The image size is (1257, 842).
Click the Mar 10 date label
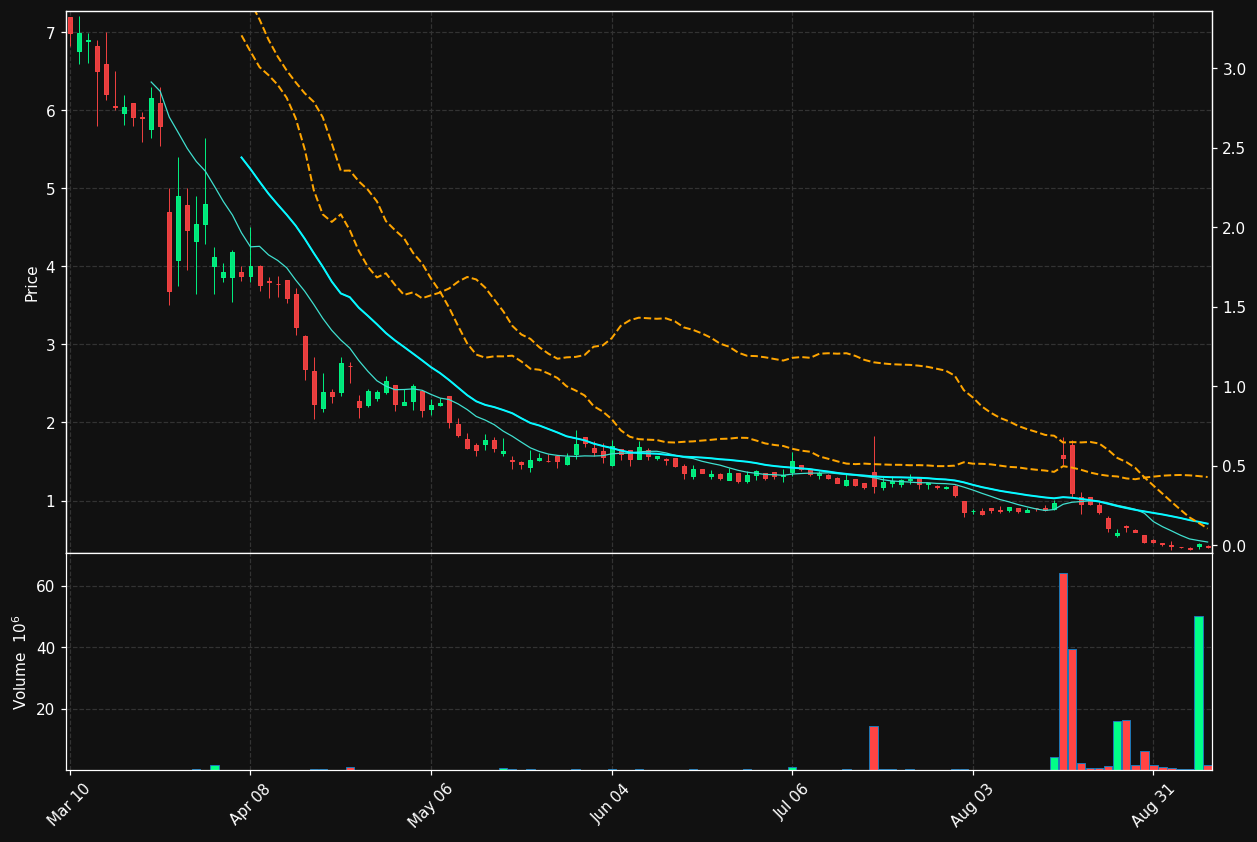(x=71, y=803)
